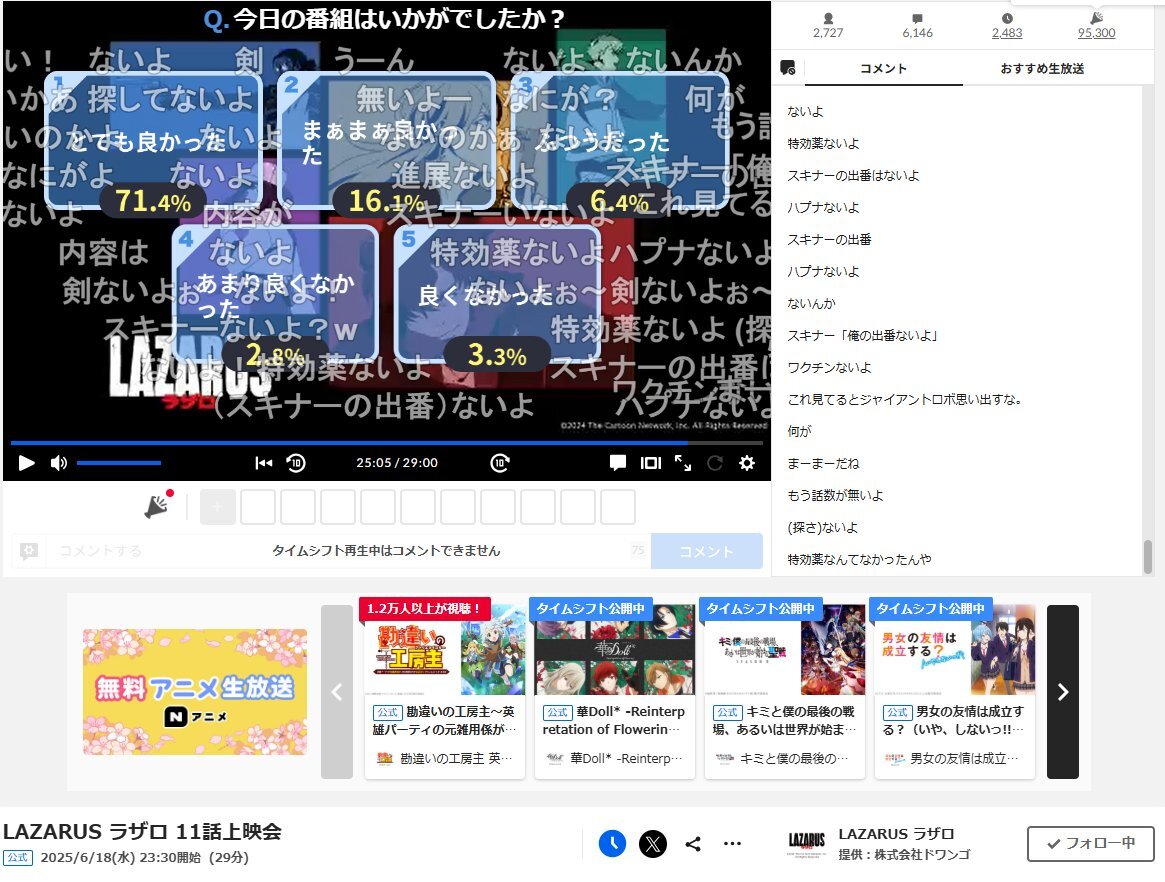1165x882 pixels.
Task: Jump to beginning of the video
Action: [263, 463]
